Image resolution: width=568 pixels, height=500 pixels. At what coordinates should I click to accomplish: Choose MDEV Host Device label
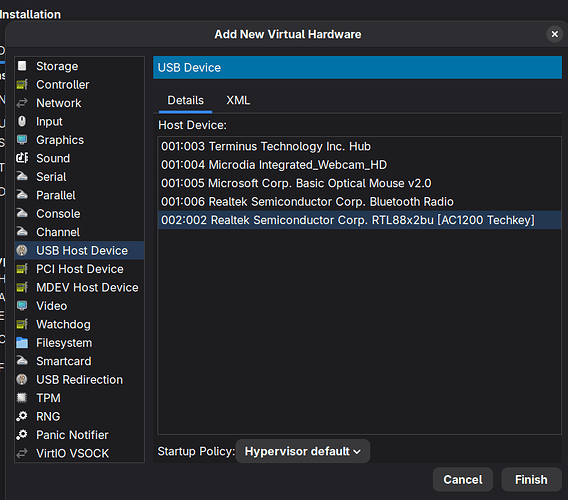tap(87, 288)
